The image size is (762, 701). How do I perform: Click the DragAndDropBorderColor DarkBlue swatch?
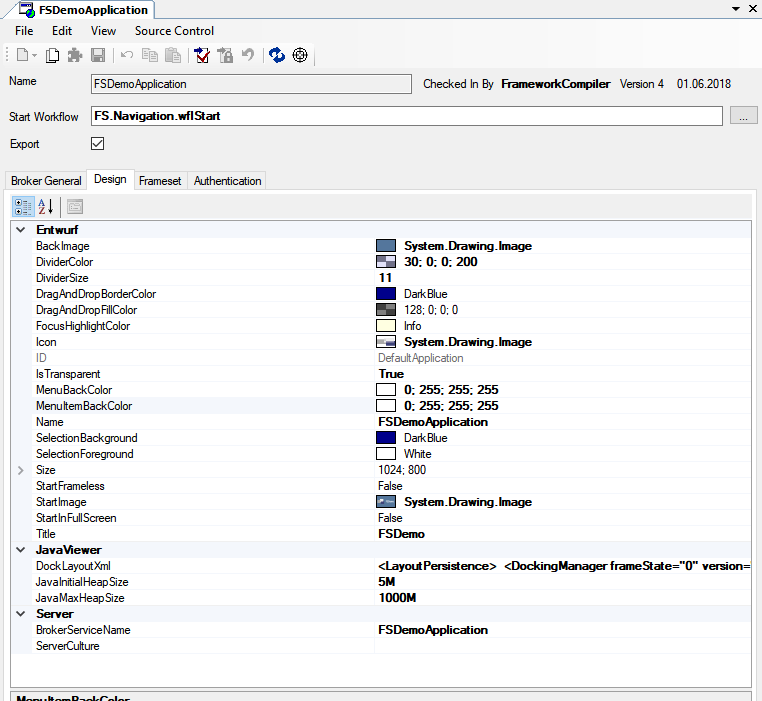point(386,294)
